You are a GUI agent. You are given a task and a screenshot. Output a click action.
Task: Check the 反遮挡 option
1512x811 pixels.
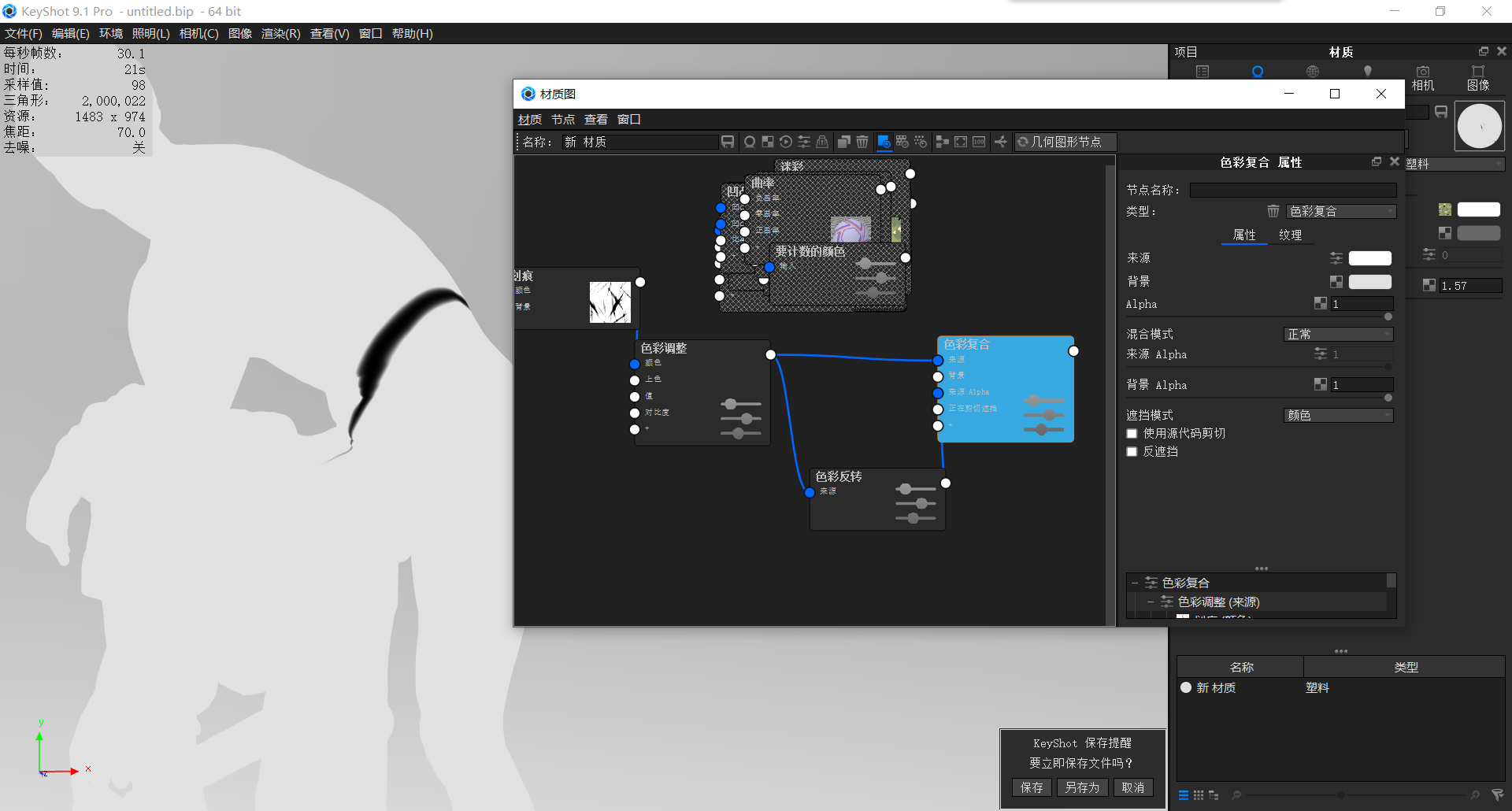[1132, 451]
